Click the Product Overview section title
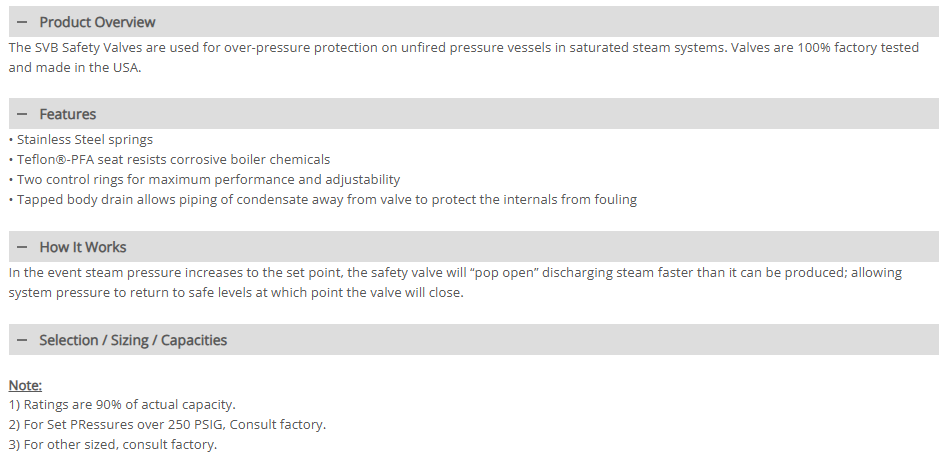Viewport: 946px width, 458px height. (97, 22)
